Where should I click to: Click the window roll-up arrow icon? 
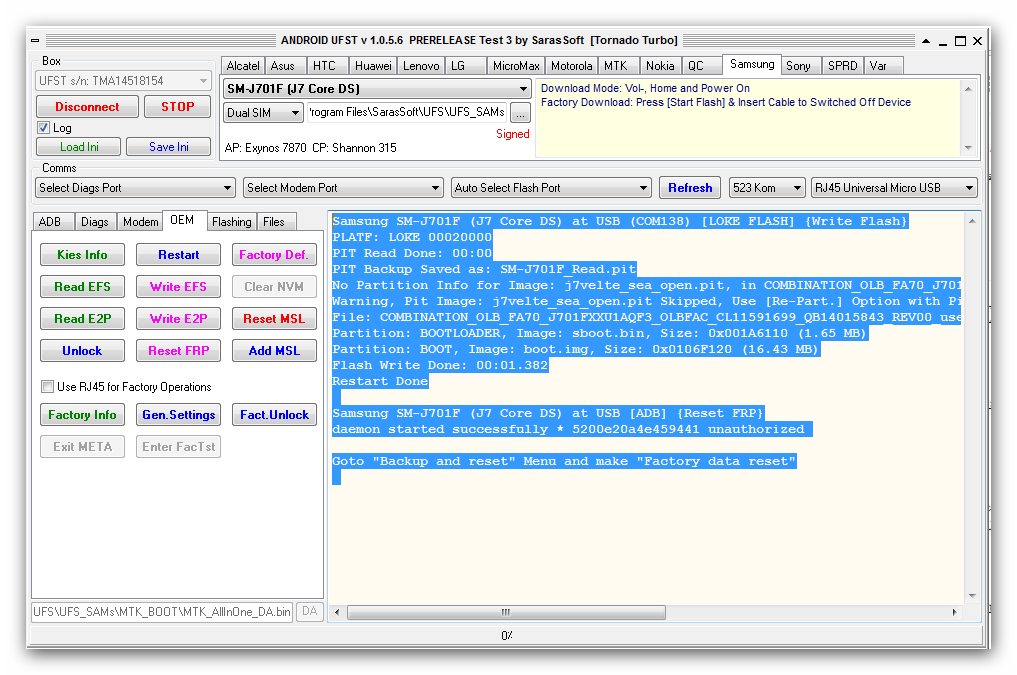point(926,41)
